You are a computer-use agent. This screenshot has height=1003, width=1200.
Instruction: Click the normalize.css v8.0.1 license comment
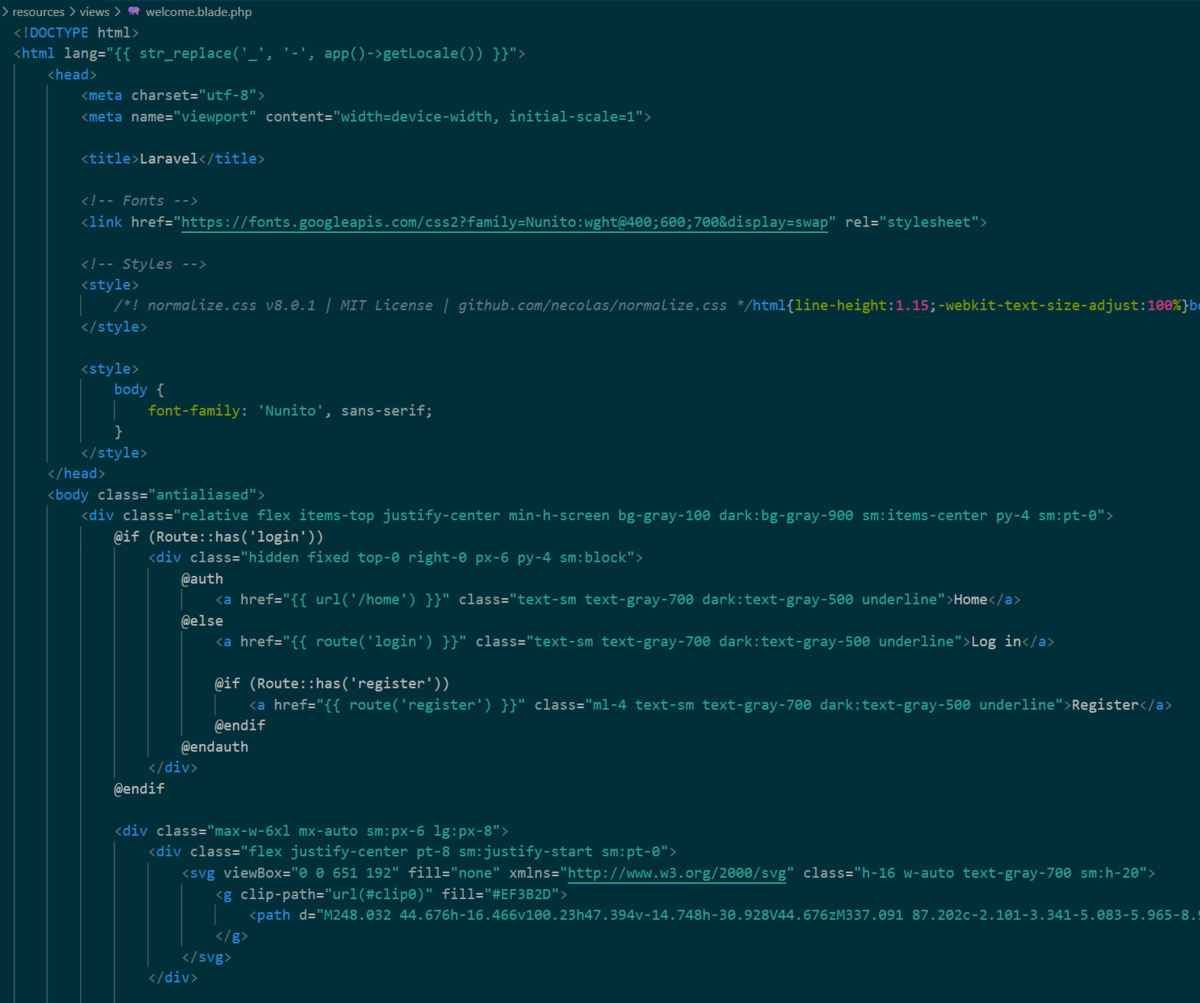[431, 305]
